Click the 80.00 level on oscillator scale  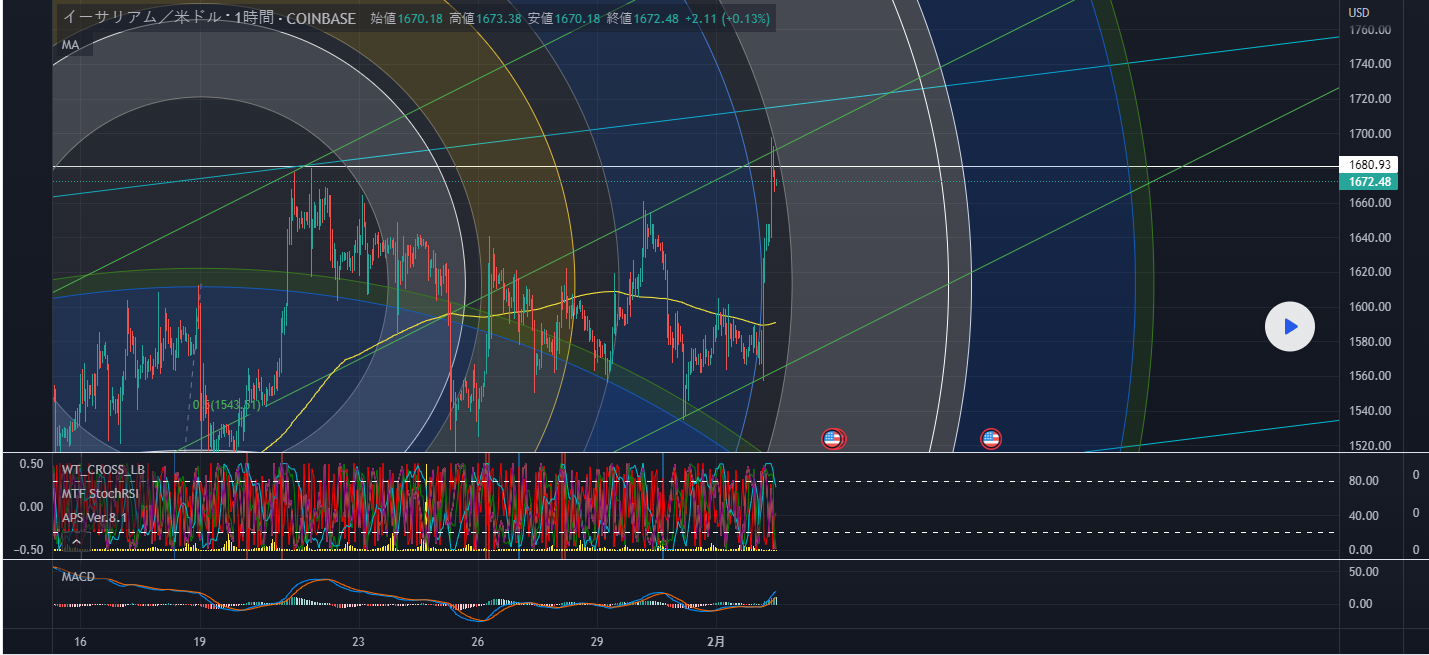tap(1364, 481)
